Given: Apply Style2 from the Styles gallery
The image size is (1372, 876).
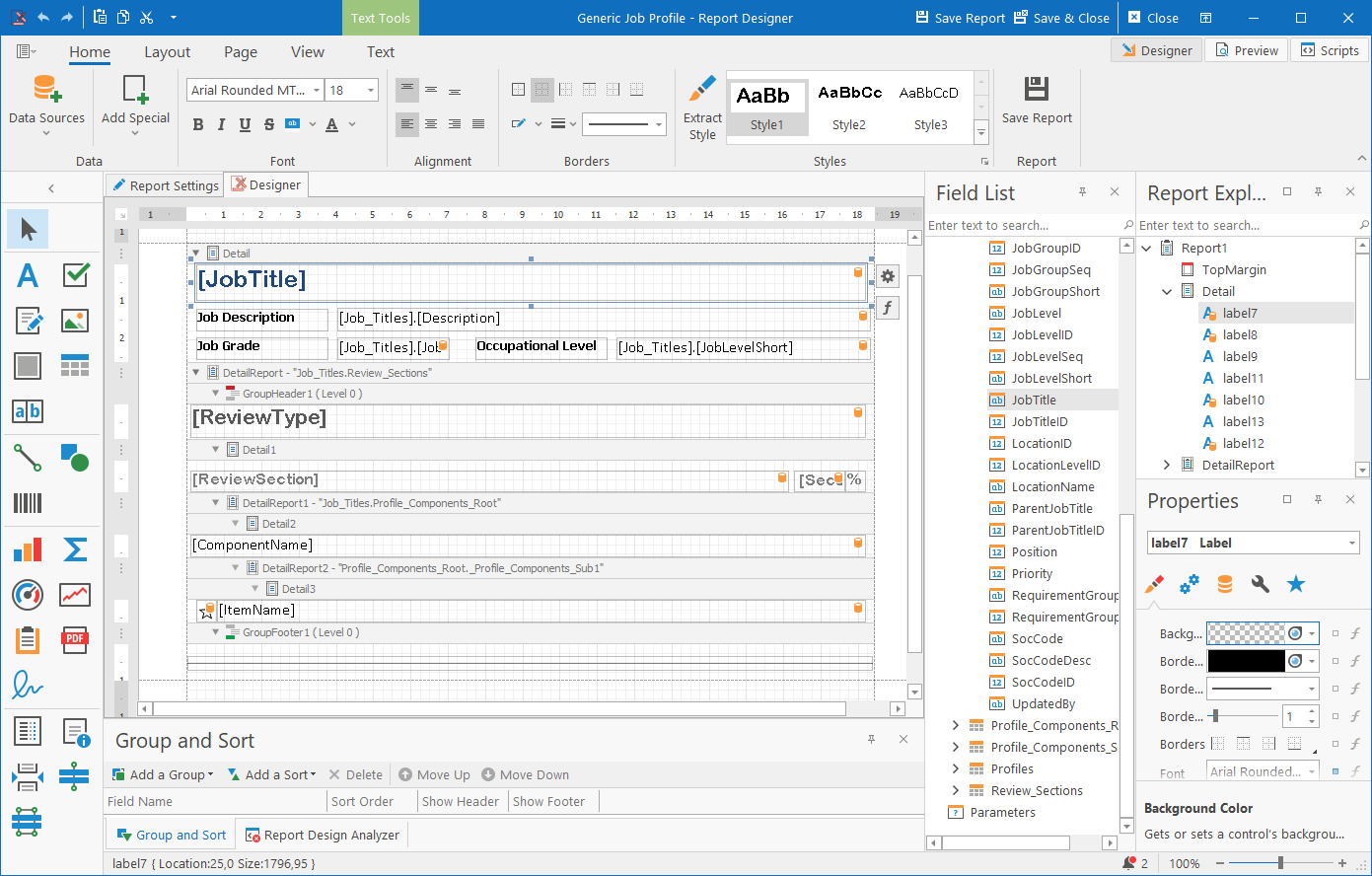Looking at the screenshot, I should [848, 107].
